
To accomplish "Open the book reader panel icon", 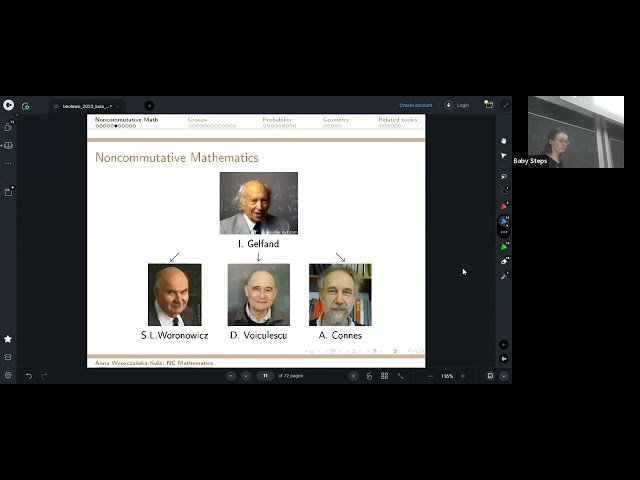I will pyautogui.click(x=8, y=145).
